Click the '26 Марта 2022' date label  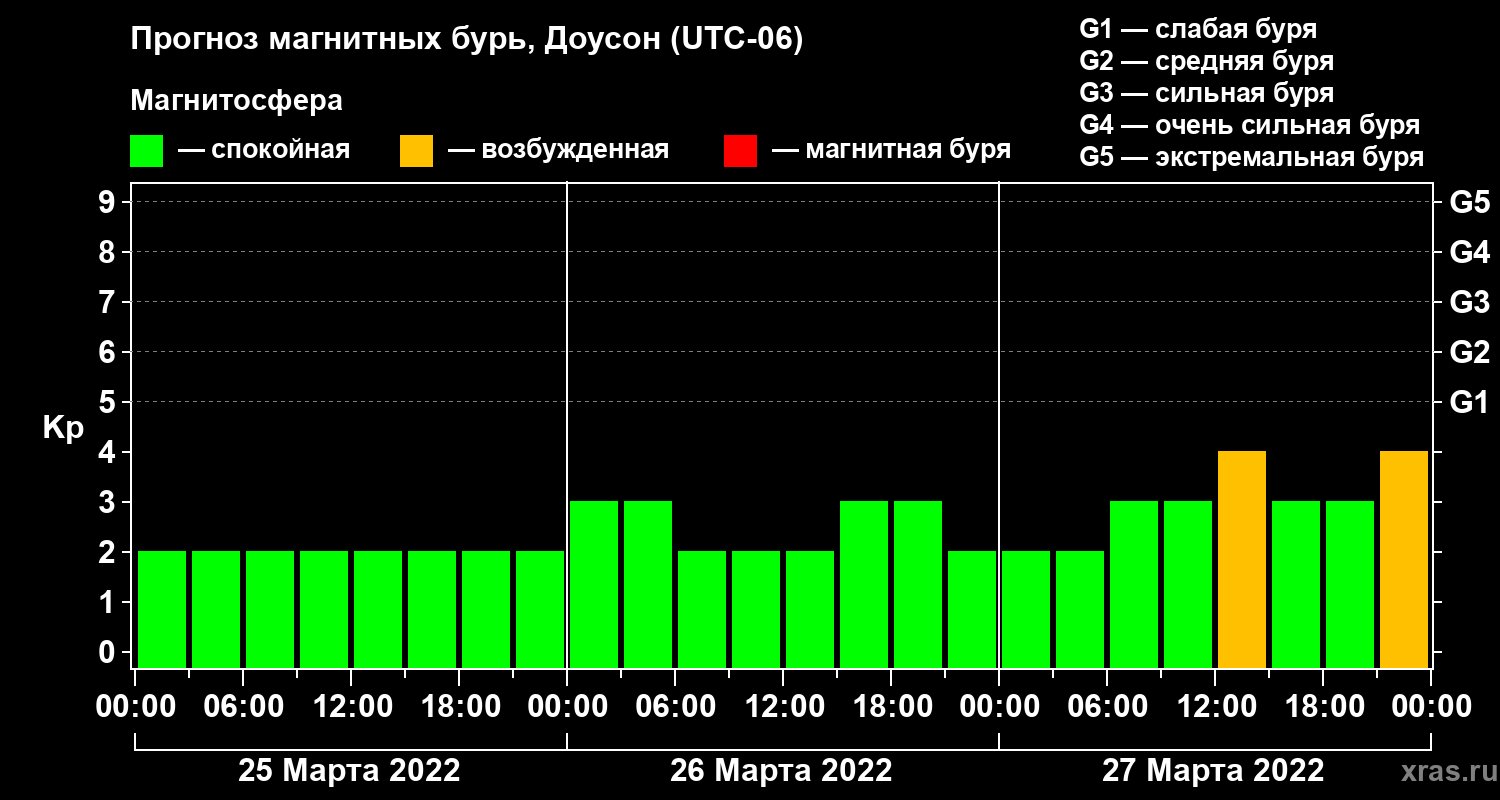(781, 771)
